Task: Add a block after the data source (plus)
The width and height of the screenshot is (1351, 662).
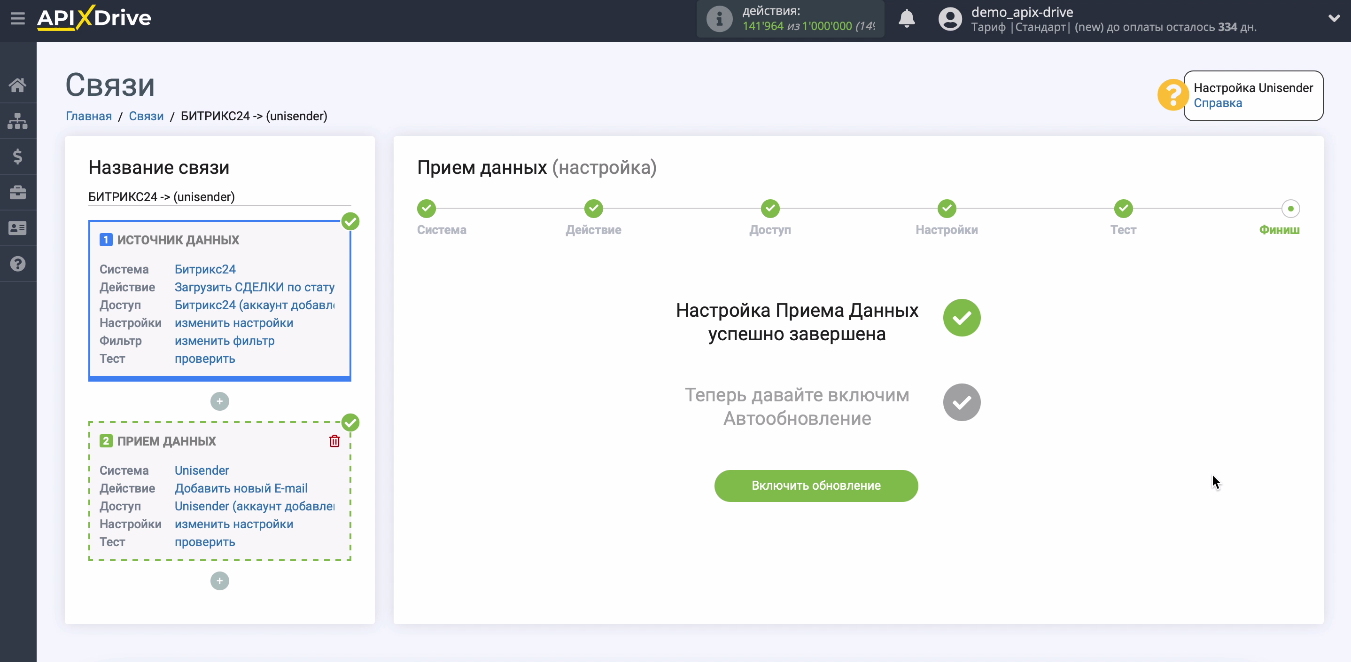Action: click(220, 401)
